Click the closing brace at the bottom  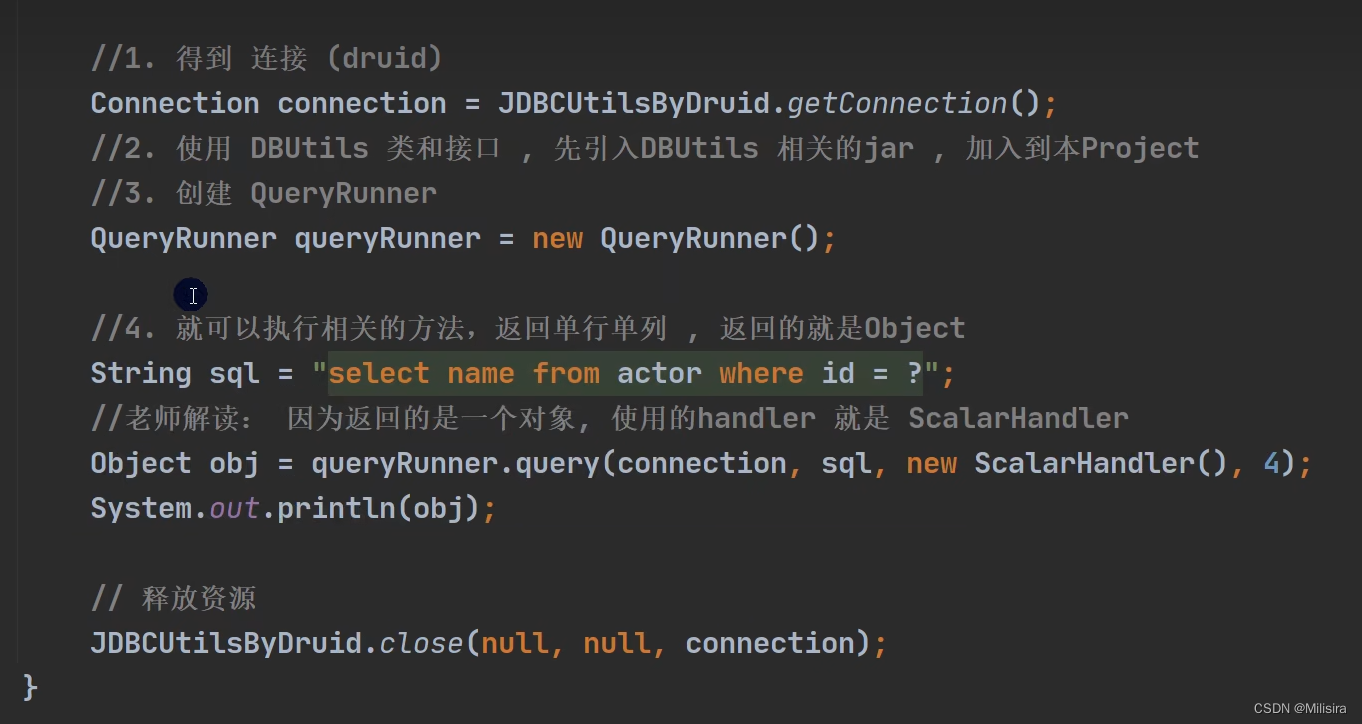click(30, 688)
